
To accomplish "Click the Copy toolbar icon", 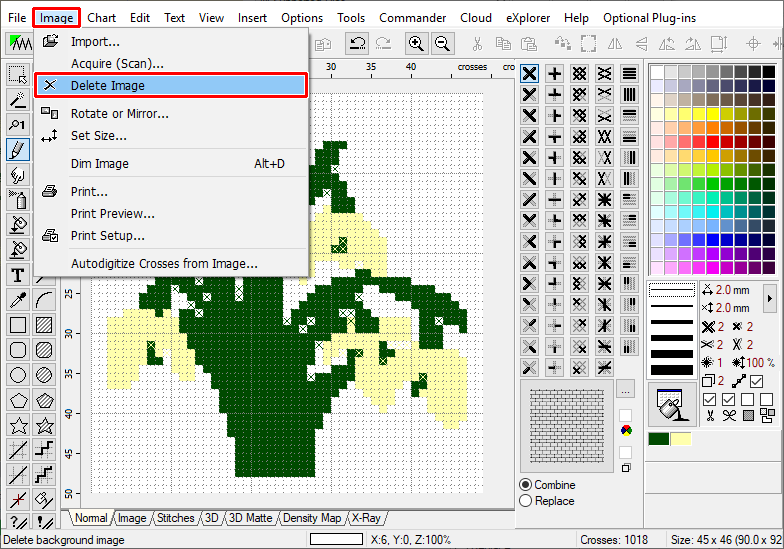I will tap(503, 44).
